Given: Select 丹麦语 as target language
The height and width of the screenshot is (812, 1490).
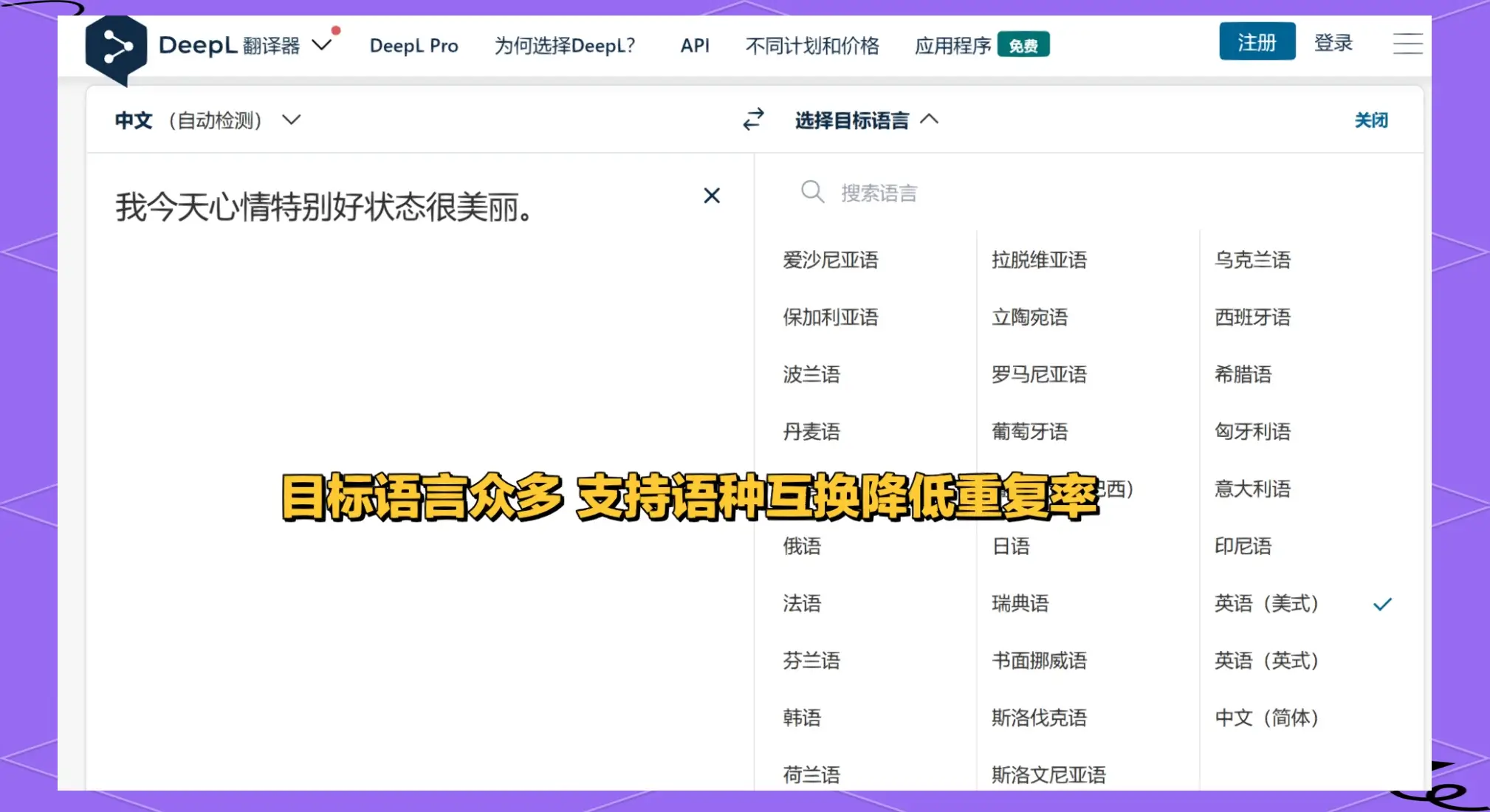Looking at the screenshot, I should point(811,432).
